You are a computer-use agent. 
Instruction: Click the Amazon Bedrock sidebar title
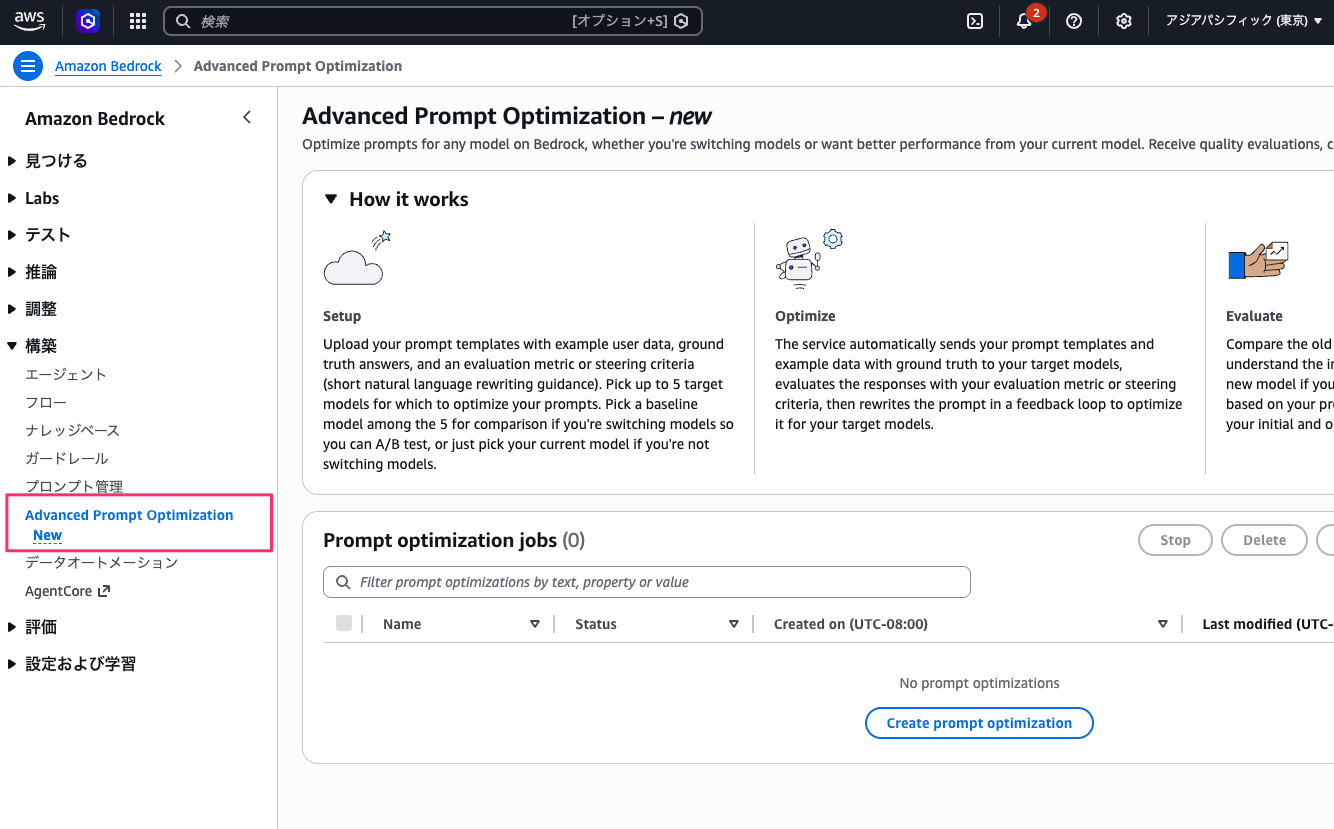[x=95, y=118]
